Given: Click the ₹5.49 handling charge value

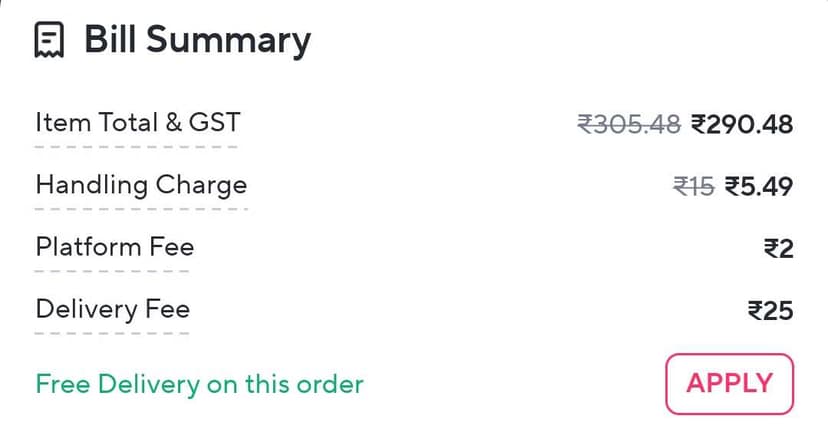Looking at the screenshot, I should 759,186.
